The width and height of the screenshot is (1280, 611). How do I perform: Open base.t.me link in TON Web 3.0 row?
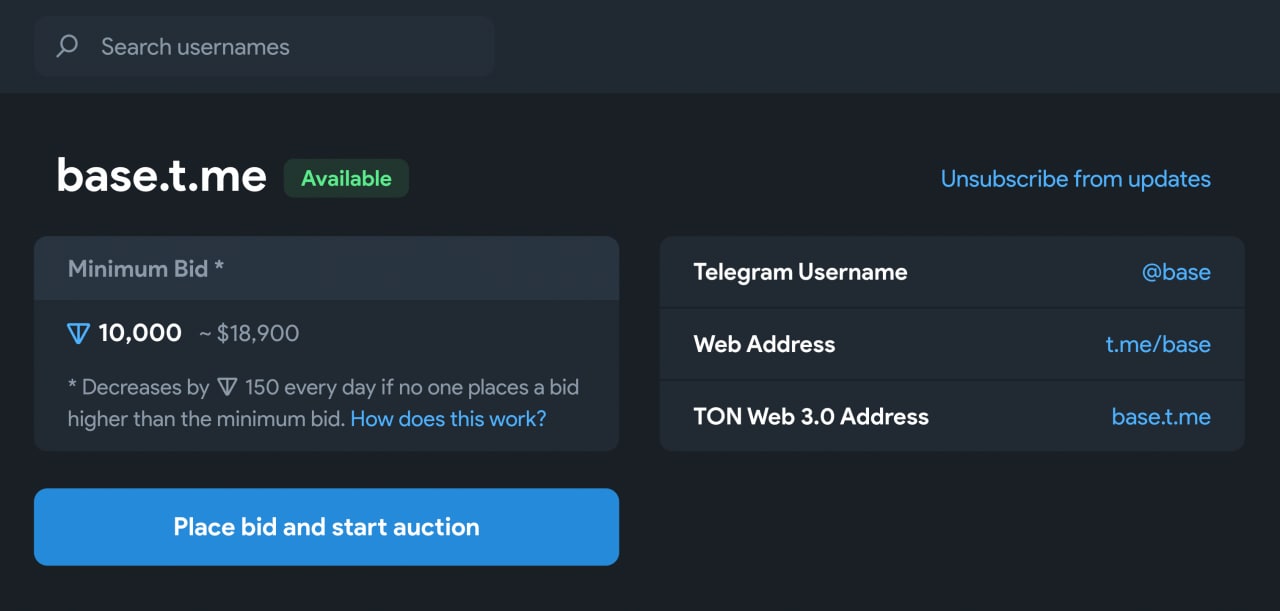pos(1160,416)
